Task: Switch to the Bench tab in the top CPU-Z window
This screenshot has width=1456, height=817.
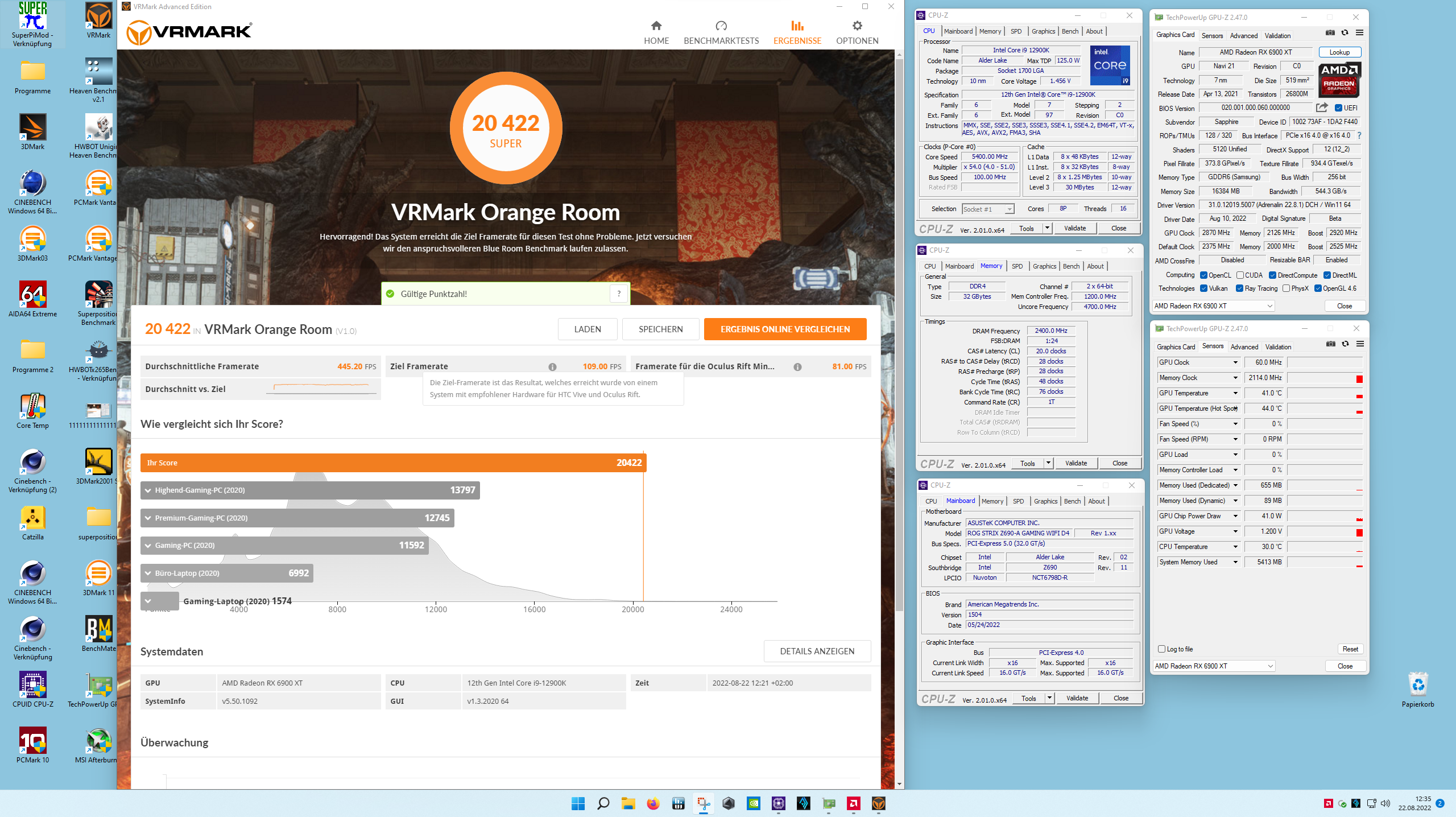Action: [x=1070, y=31]
